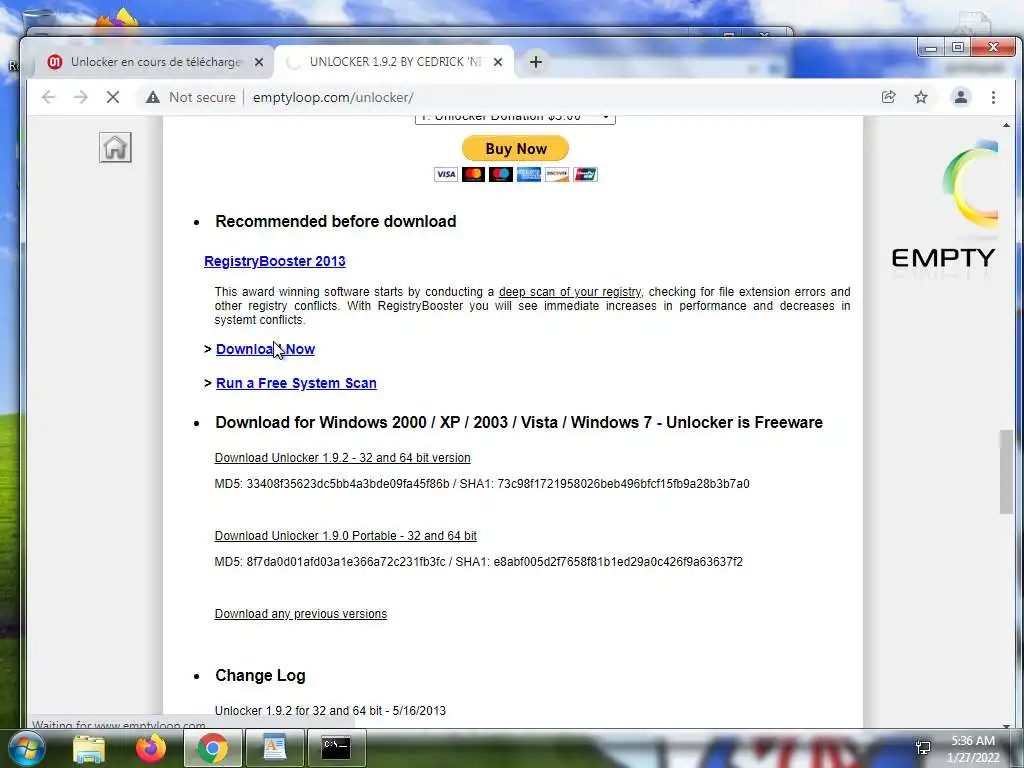Screen dimensions: 1024x768
Task: Stop loading the page in Chrome
Action: [x=113, y=97]
